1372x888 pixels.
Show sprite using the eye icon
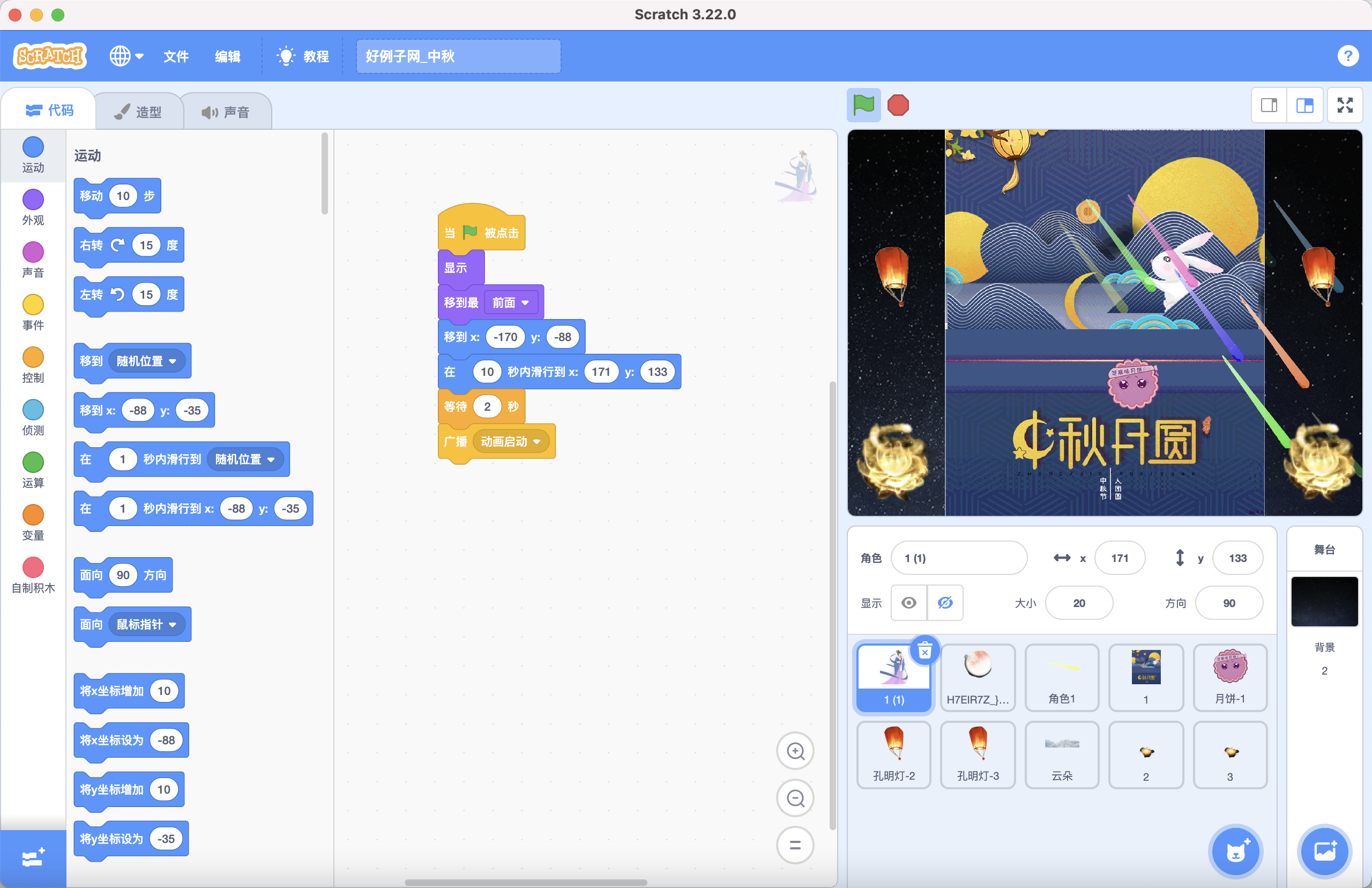tap(909, 603)
